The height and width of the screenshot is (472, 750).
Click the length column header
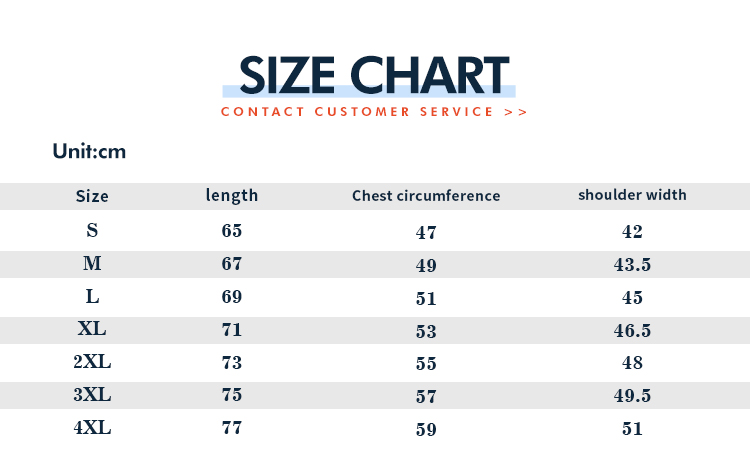pos(232,195)
